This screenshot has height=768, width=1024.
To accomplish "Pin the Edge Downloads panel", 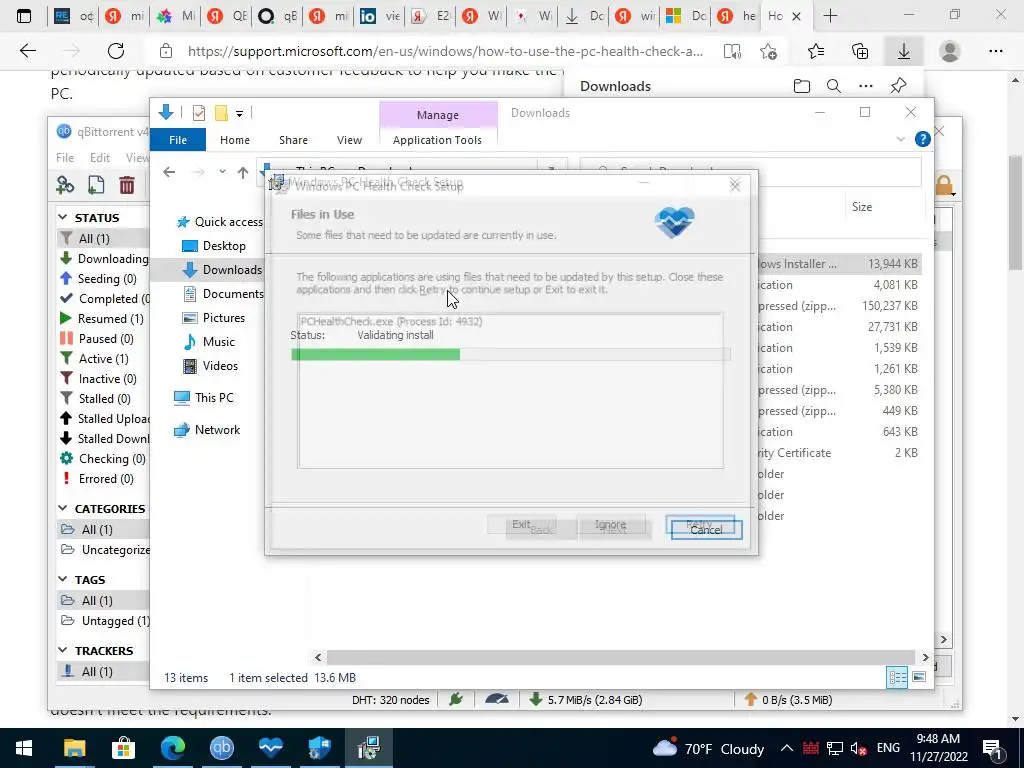I will (899, 86).
